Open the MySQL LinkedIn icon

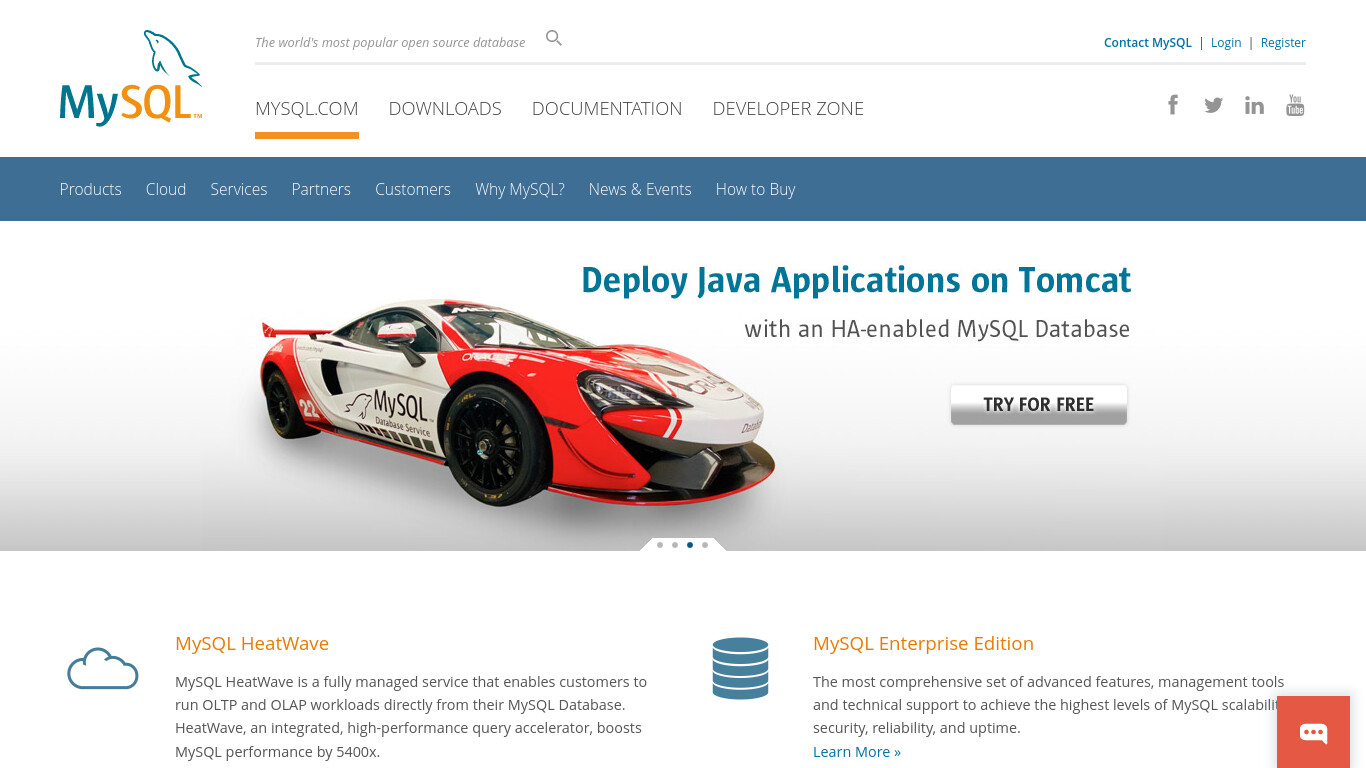pyautogui.click(x=1254, y=105)
